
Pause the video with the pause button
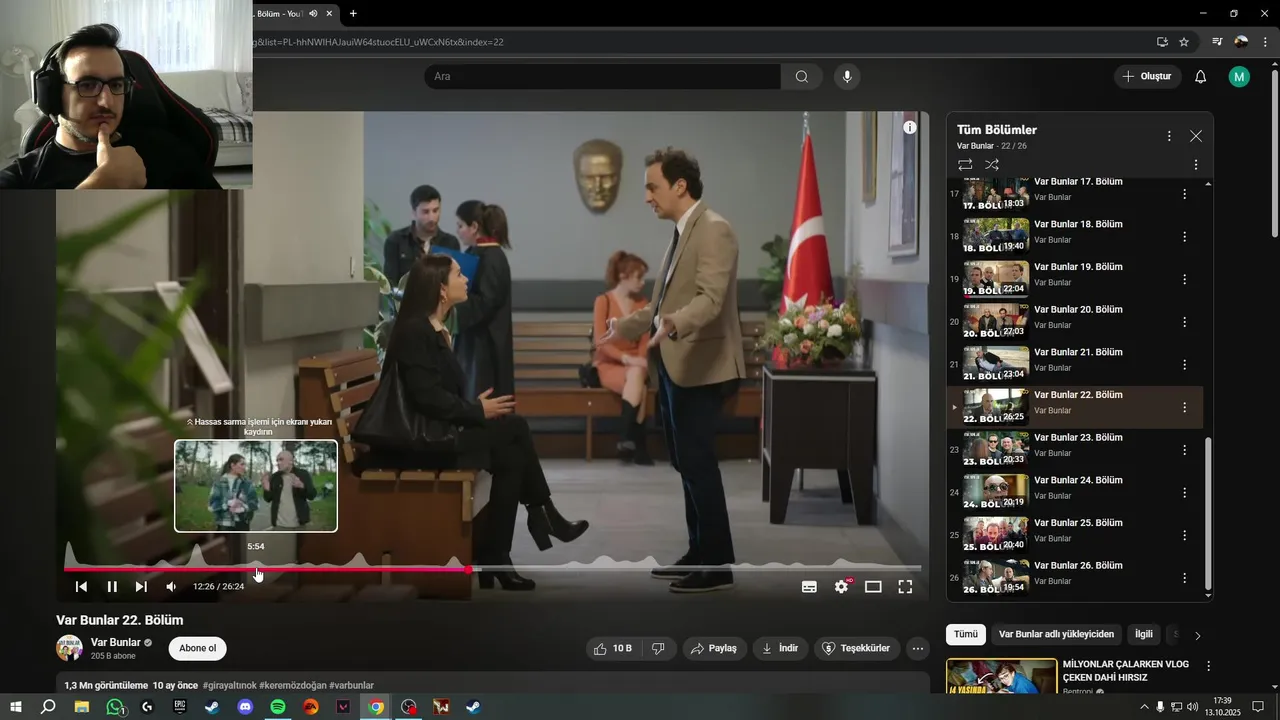click(x=112, y=587)
